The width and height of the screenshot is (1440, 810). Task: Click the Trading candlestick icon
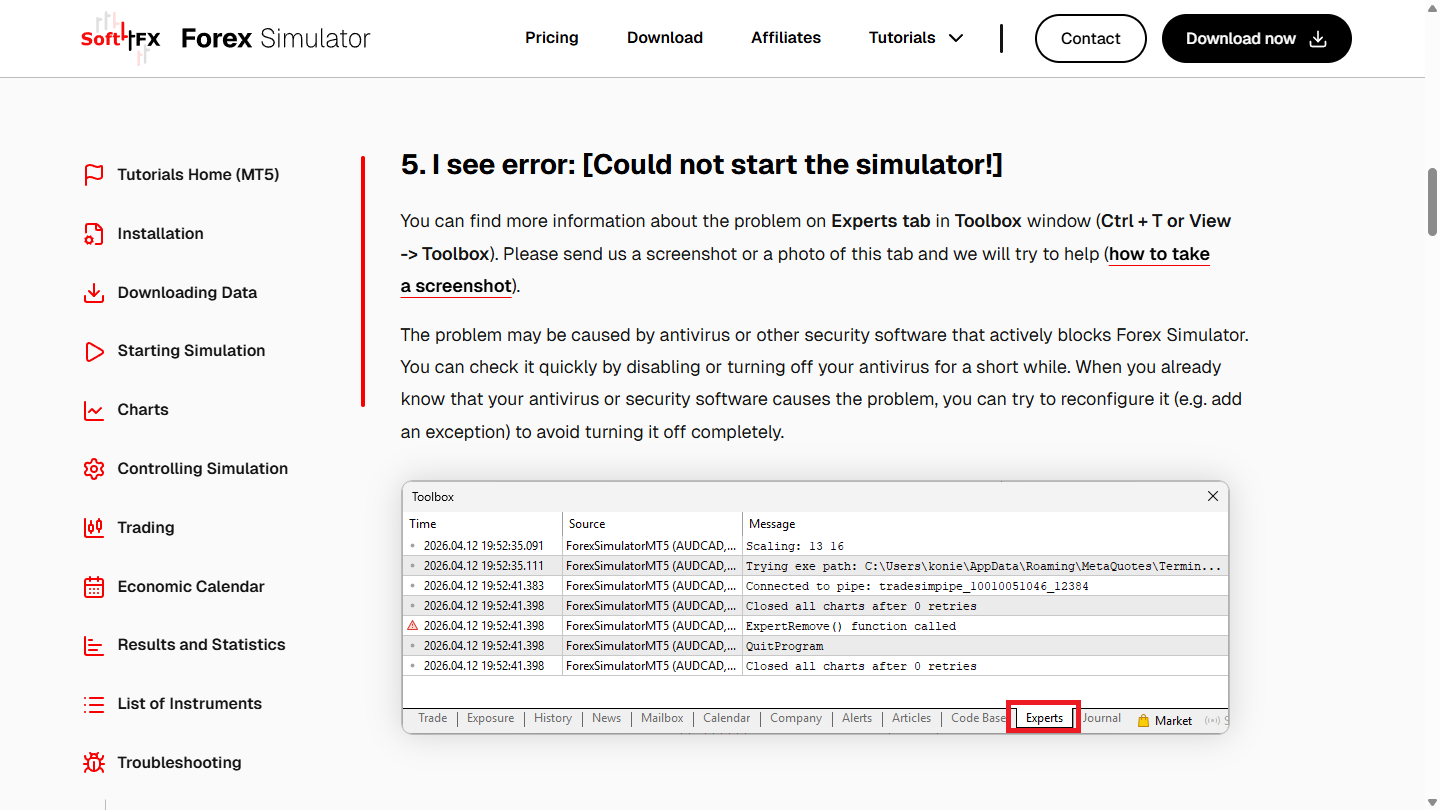coord(94,528)
